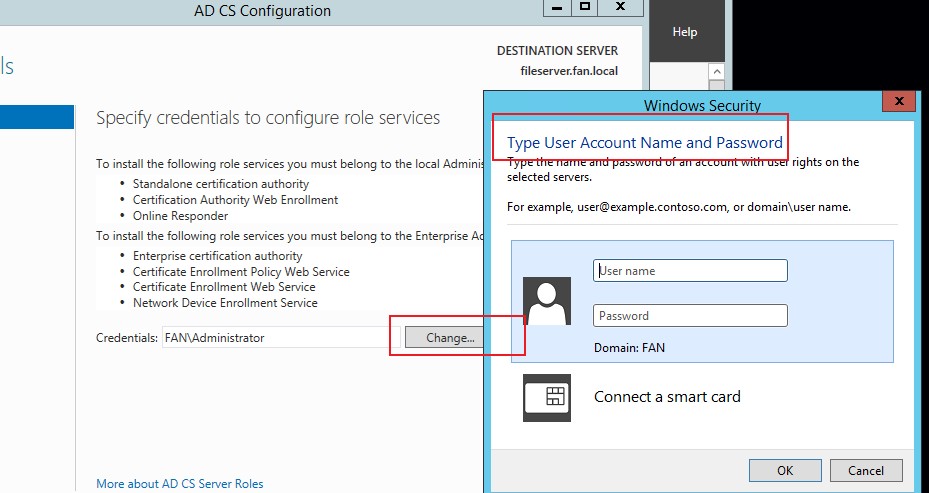Cancel the Windows Security dialog

click(866, 470)
